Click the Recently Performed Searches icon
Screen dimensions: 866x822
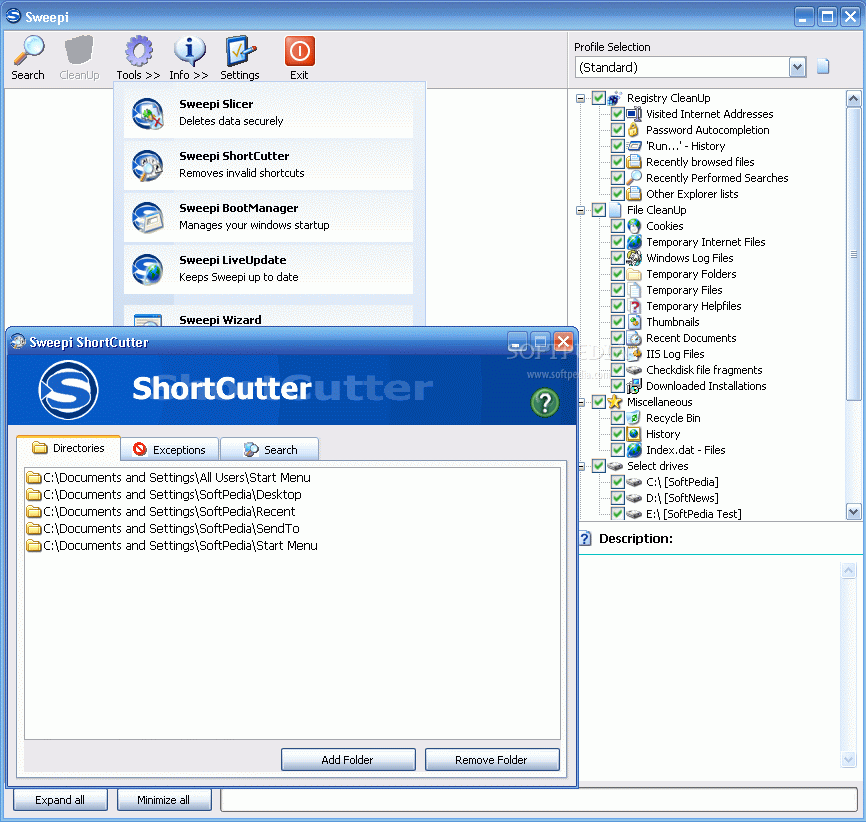point(635,178)
